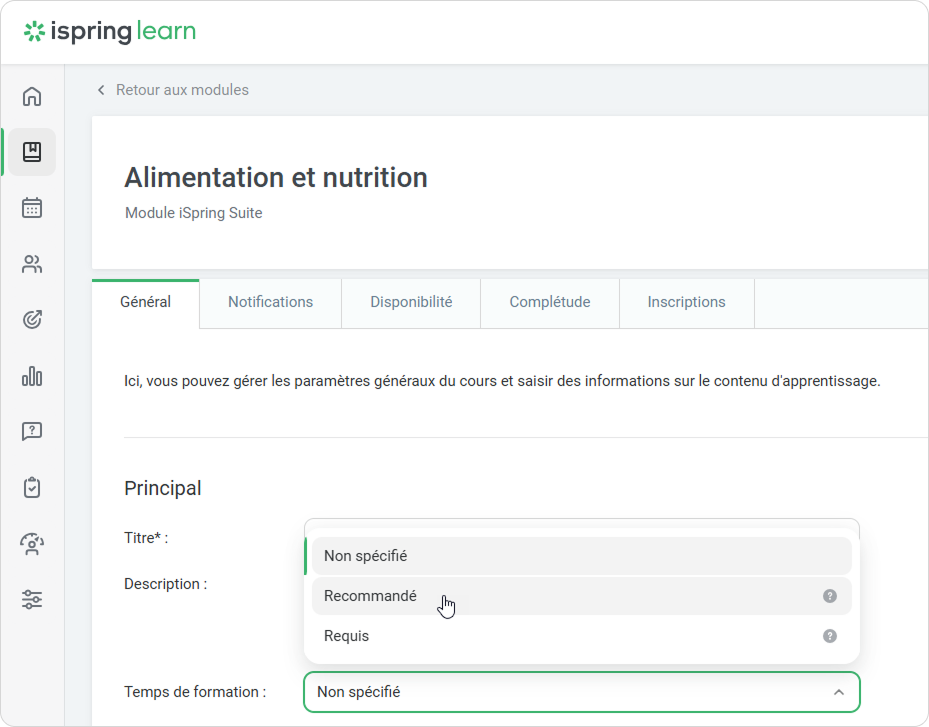Screen dimensions: 929x727
Task: Click the iSpring Learn logo
Action: 110,32
